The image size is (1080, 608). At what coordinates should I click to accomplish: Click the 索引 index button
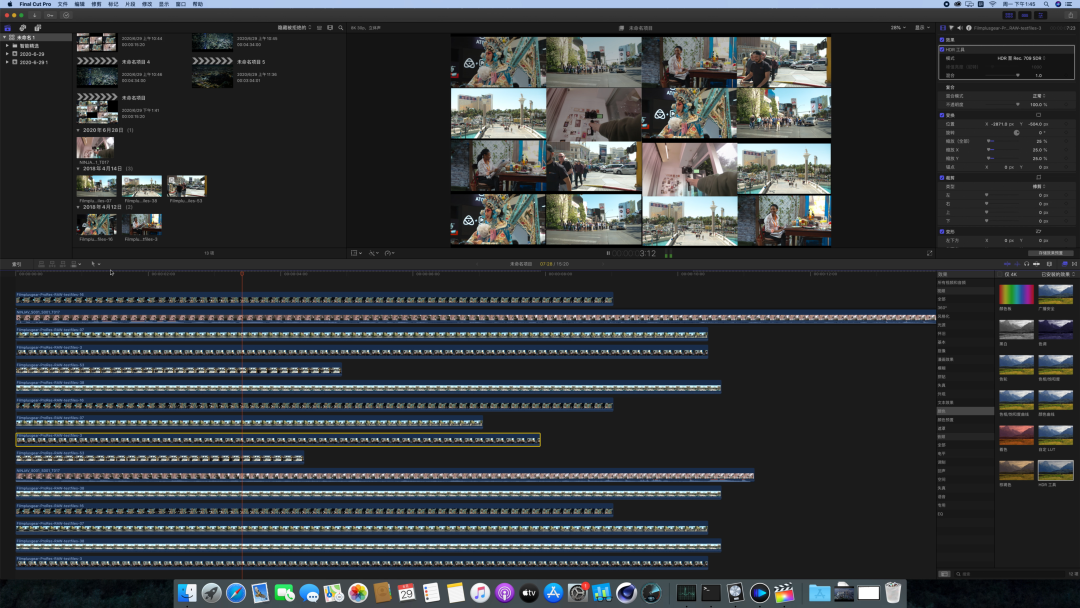pyautogui.click(x=17, y=264)
